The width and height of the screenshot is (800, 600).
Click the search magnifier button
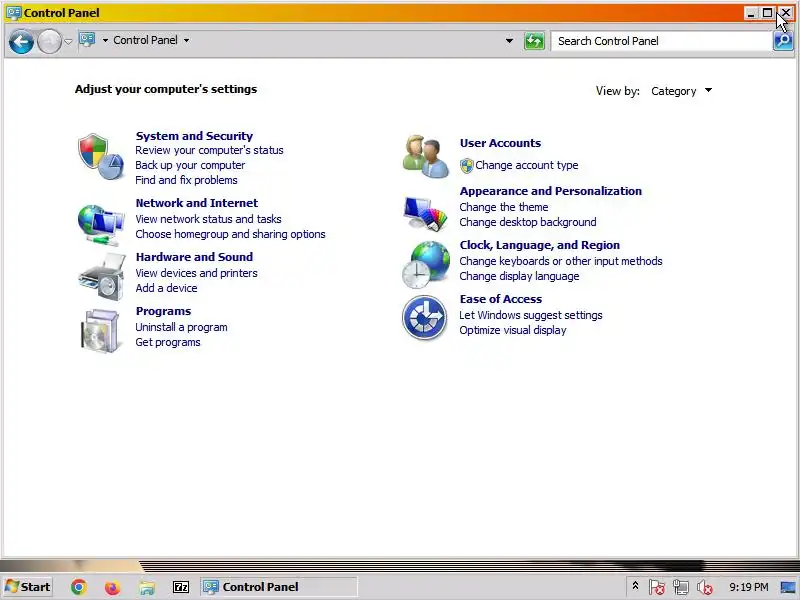click(x=783, y=41)
